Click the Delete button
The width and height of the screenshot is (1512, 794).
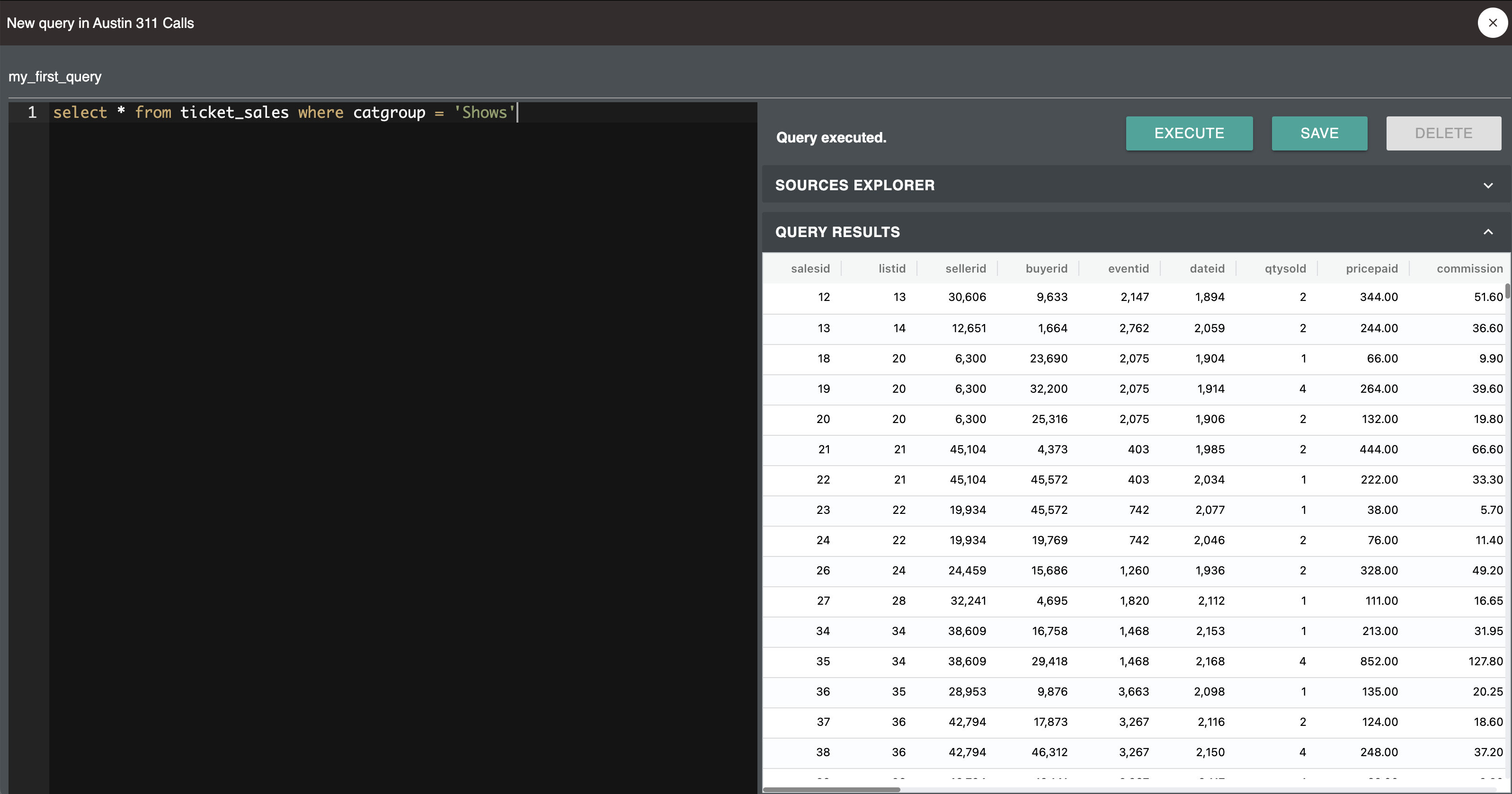pos(1443,133)
